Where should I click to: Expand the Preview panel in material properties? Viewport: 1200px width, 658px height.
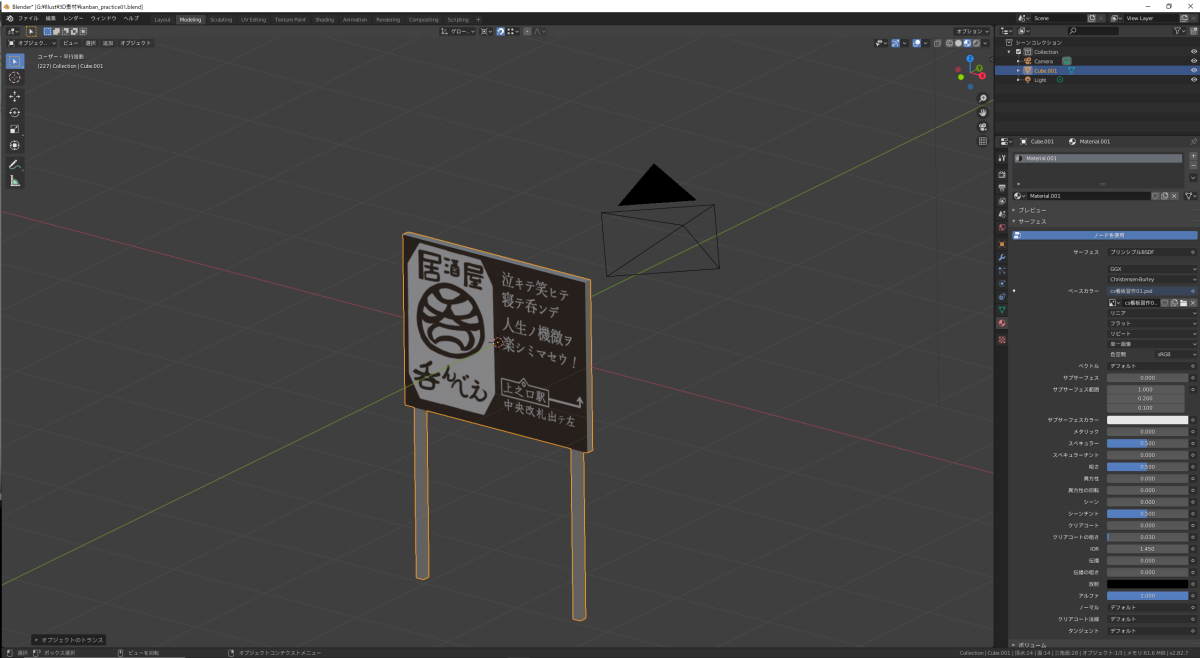coord(1032,210)
